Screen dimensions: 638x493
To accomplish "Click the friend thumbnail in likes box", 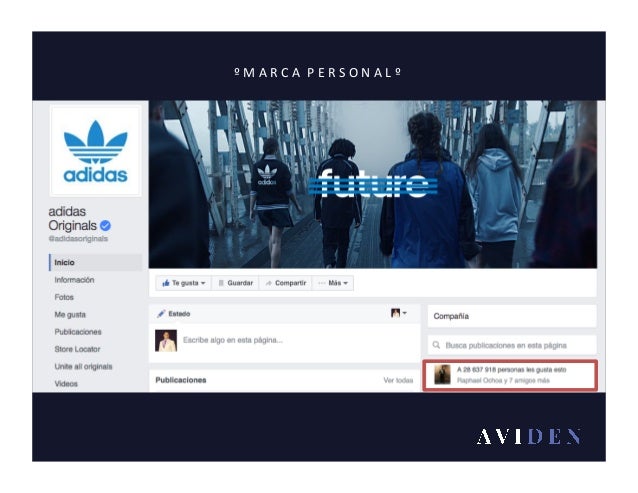I will pos(442,375).
